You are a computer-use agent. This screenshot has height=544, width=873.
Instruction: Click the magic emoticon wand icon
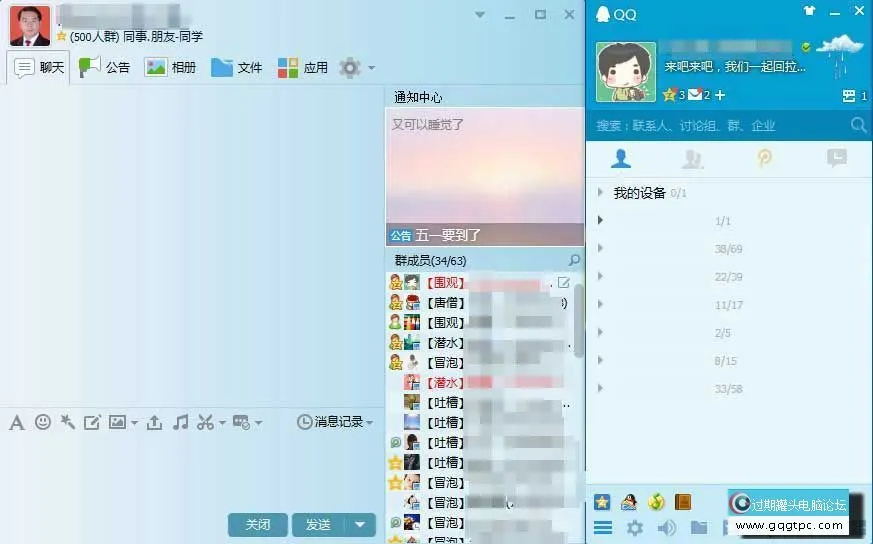point(68,422)
